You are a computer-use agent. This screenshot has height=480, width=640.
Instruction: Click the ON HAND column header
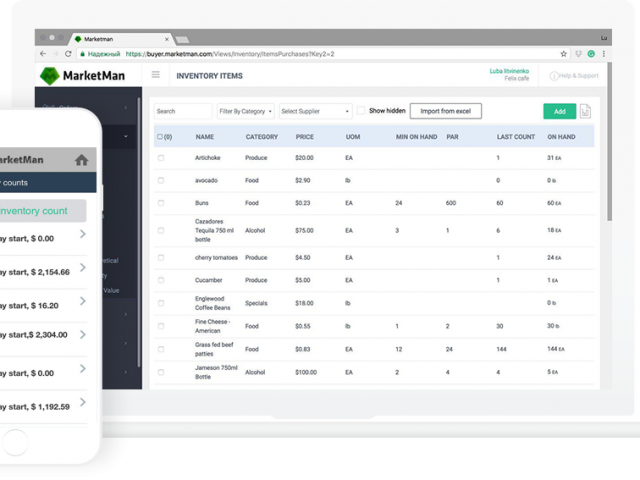561,137
